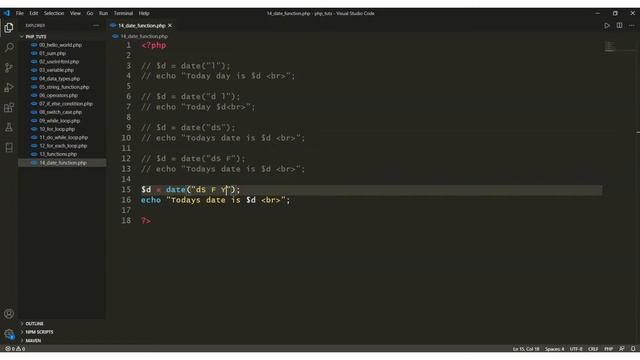Open the Terminal menu
Viewport: 640px width, 360px height.
pyautogui.click(x=123, y=13)
